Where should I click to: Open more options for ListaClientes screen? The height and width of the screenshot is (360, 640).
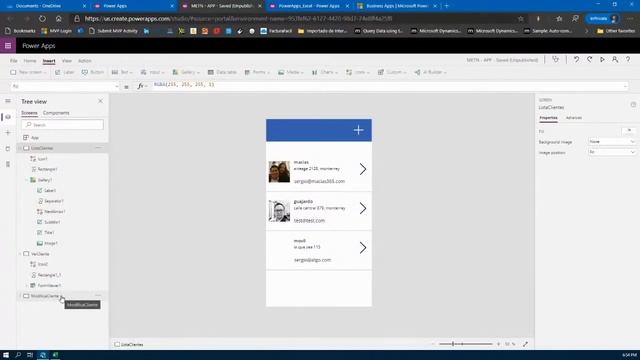(98, 148)
